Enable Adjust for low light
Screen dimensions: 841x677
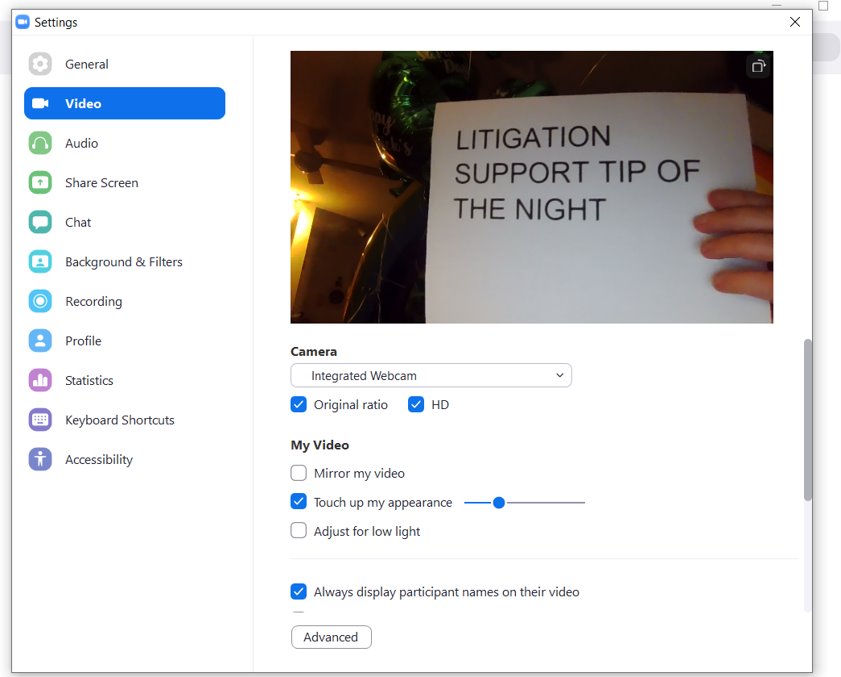click(298, 531)
